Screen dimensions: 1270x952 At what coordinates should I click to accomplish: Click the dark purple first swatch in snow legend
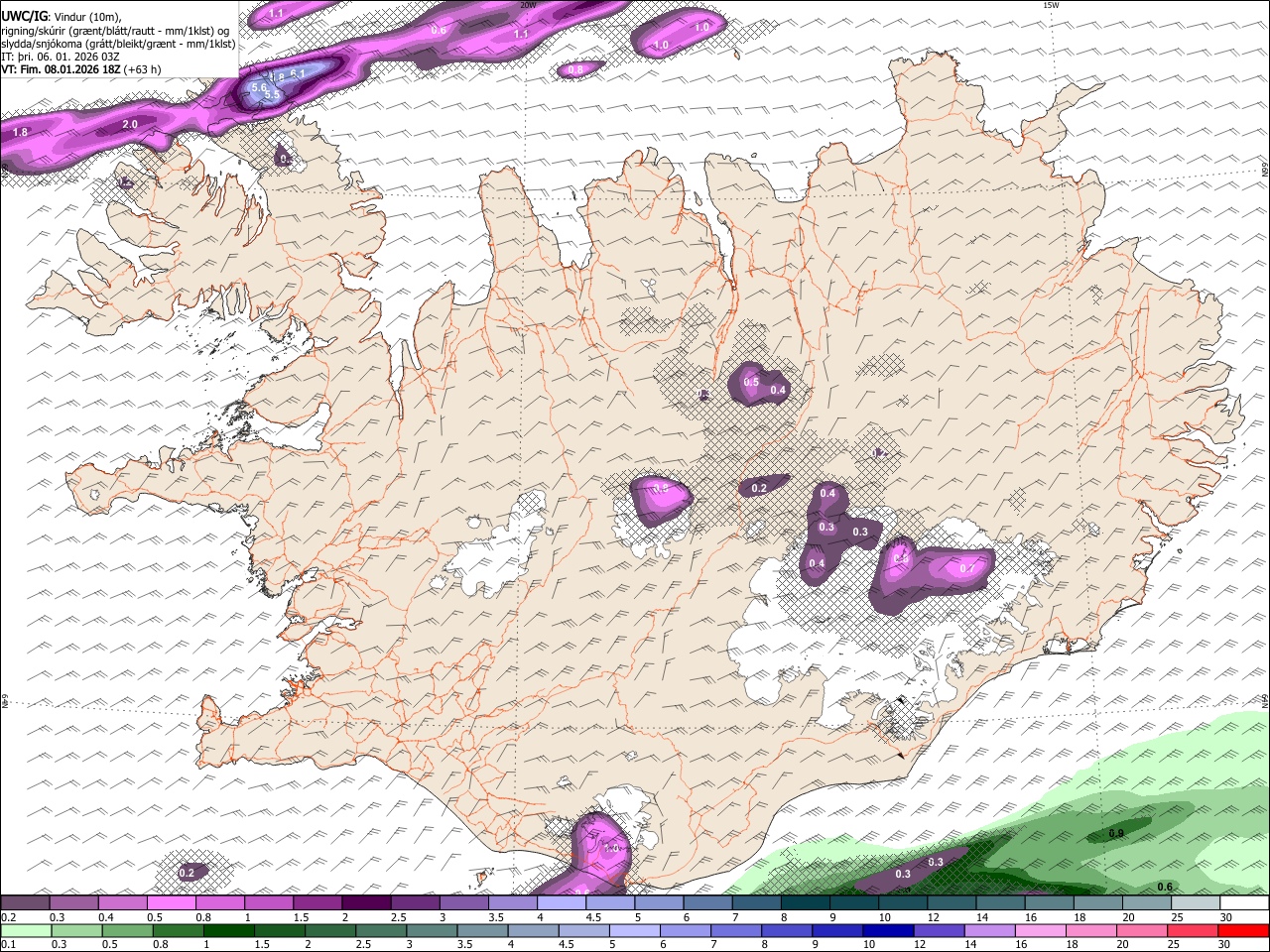25,903
